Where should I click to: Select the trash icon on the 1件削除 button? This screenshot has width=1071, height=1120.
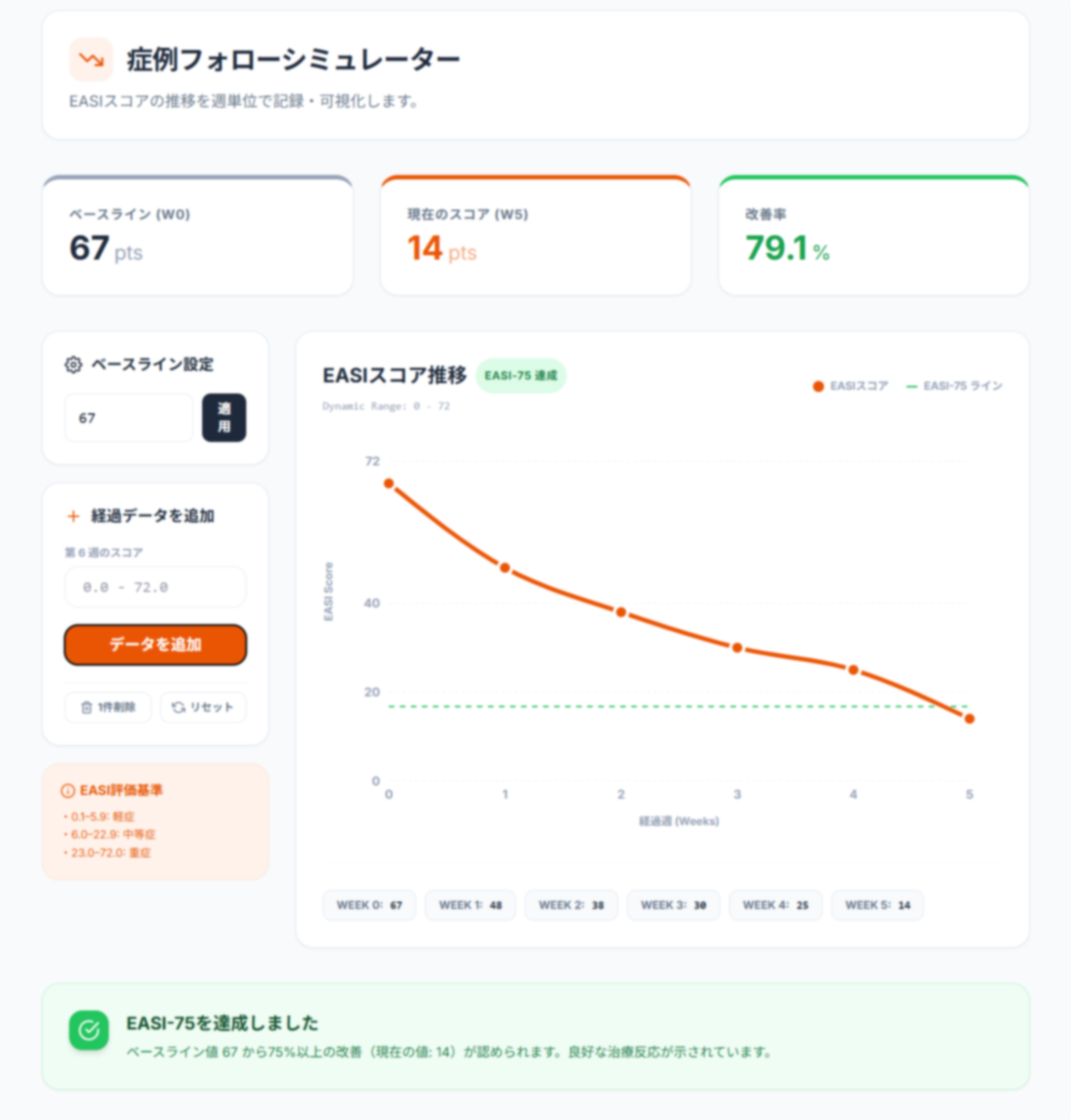85,707
